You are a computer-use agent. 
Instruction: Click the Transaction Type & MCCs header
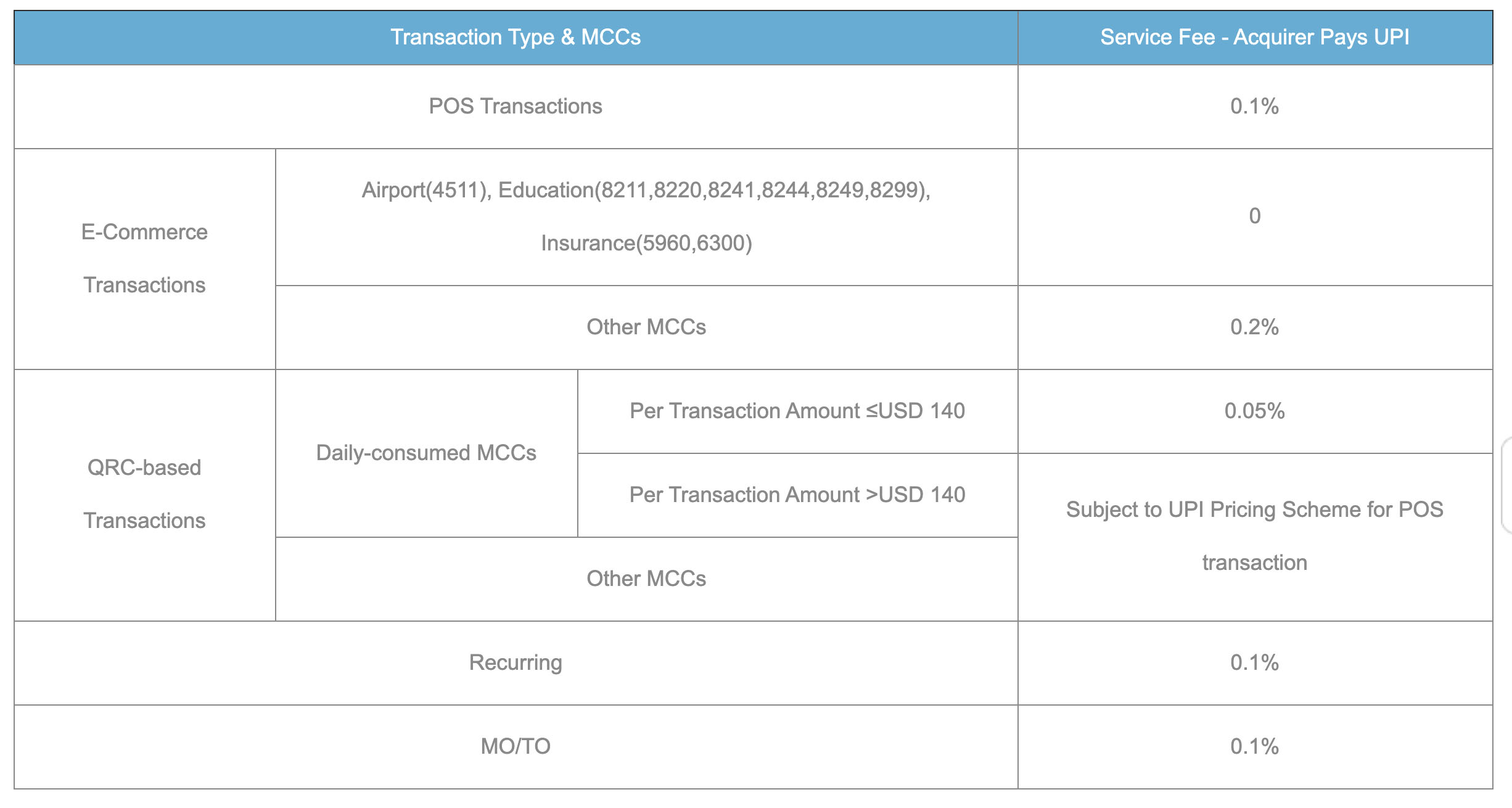[516, 38]
